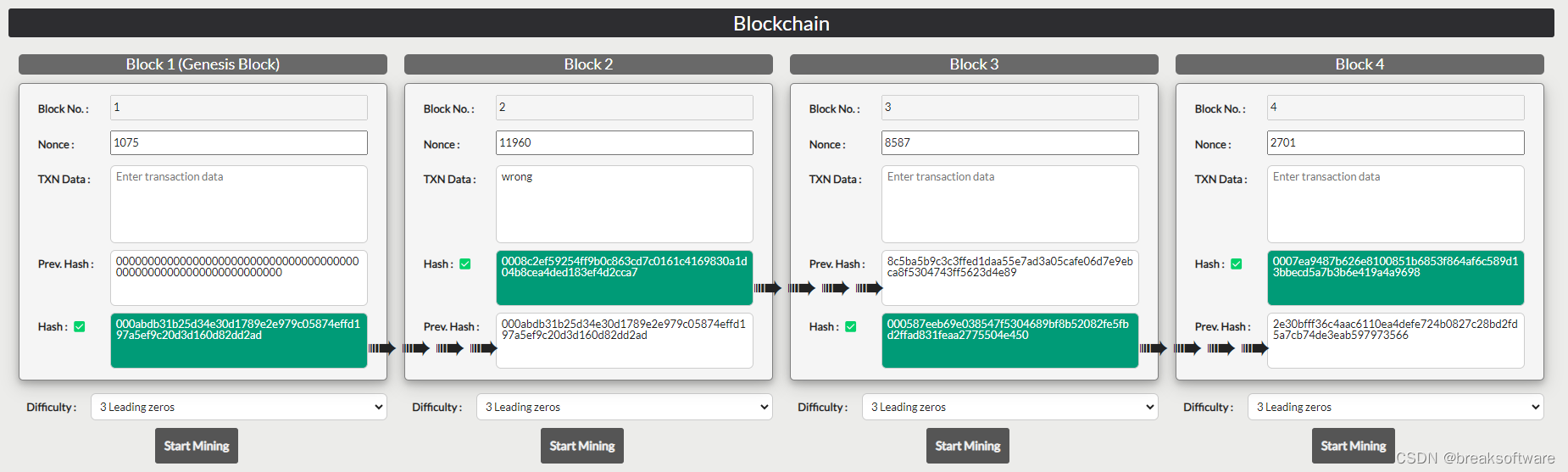The width and height of the screenshot is (1568, 472).
Task: Click the Nonce field showing 8587
Action: (1010, 142)
